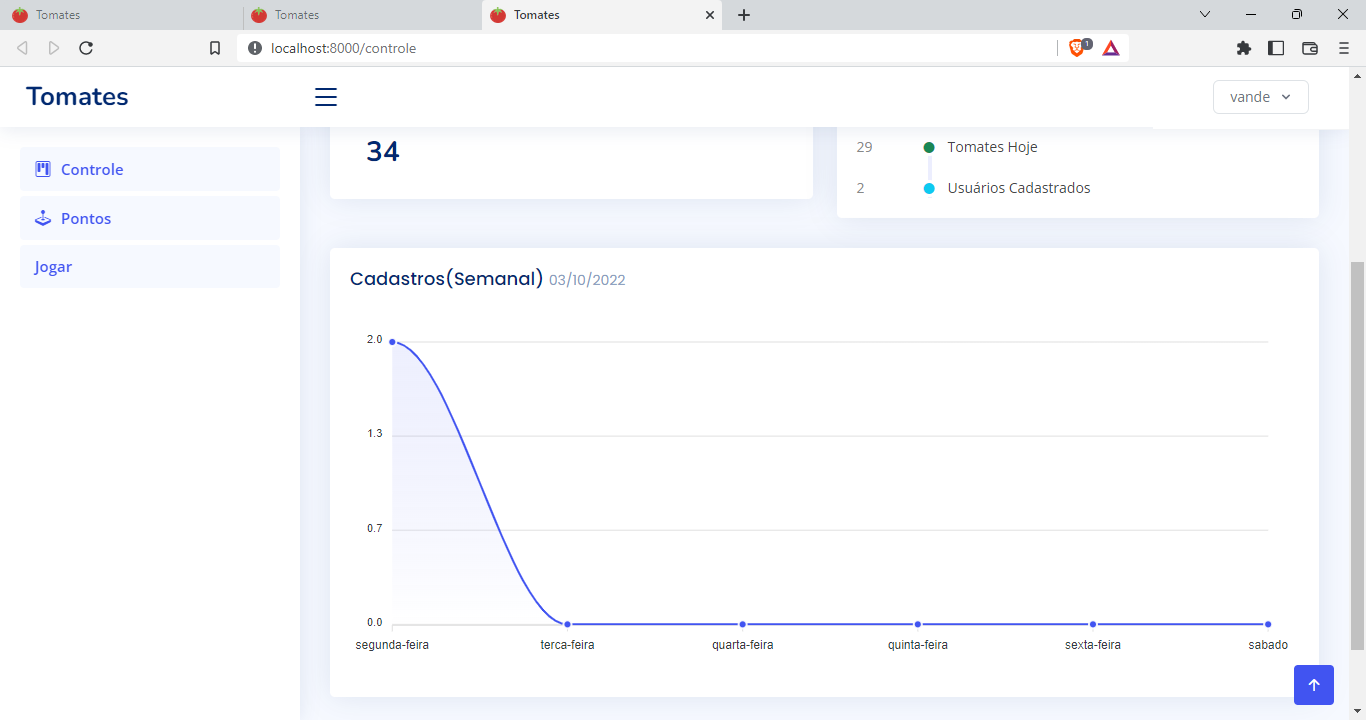Viewport: 1366px width, 720px height.
Task: Open the browser extensions puzzle icon
Action: click(x=1244, y=48)
